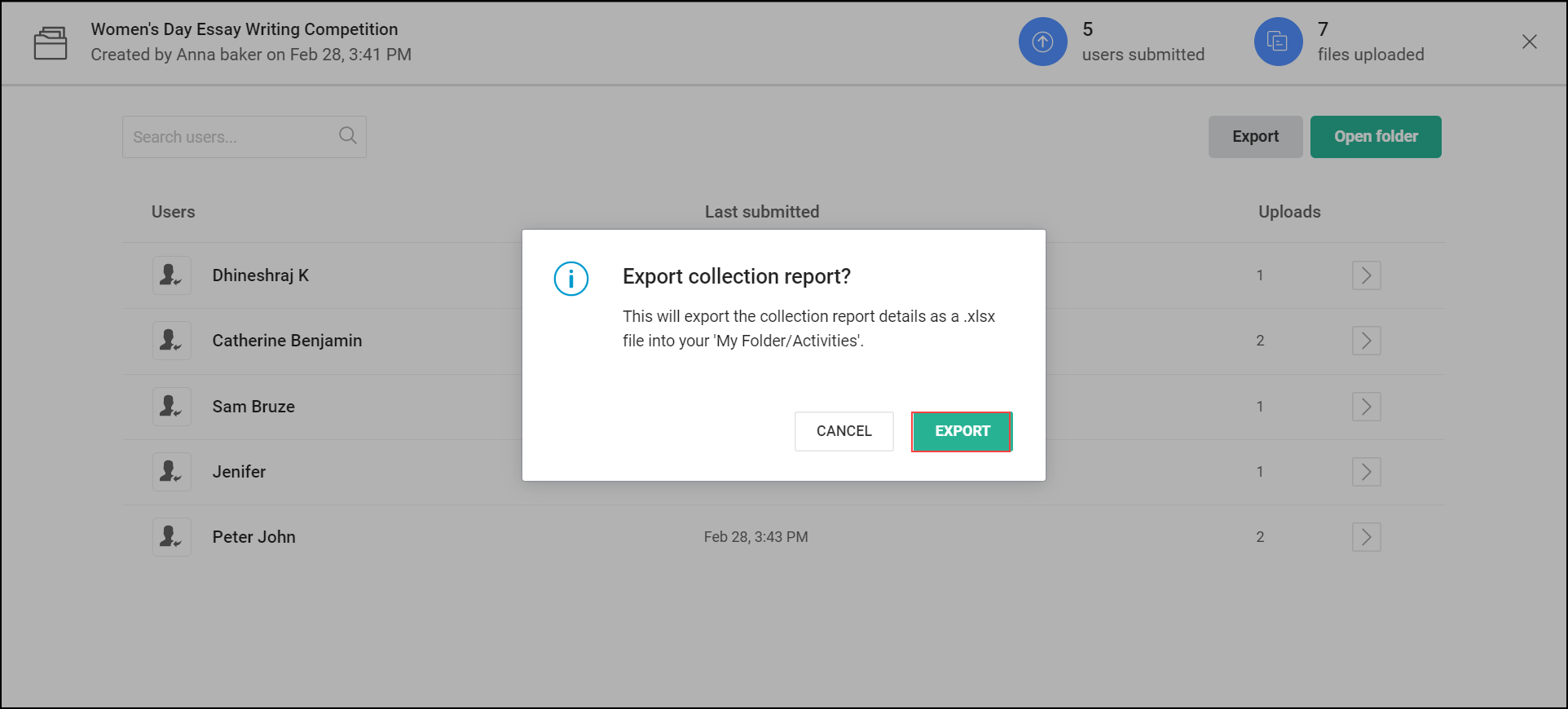
Task: Click the gray Export button at top
Action: click(x=1255, y=137)
